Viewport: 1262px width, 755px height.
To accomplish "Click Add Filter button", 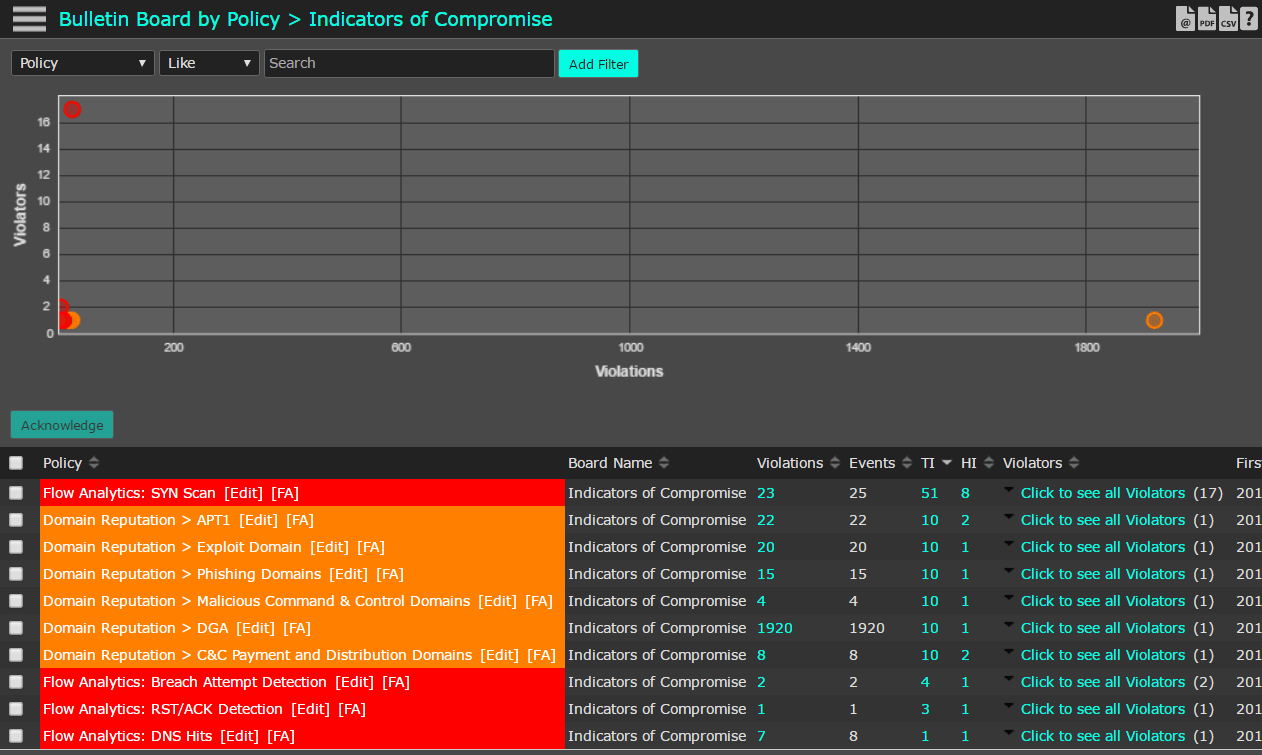I will [598, 64].
